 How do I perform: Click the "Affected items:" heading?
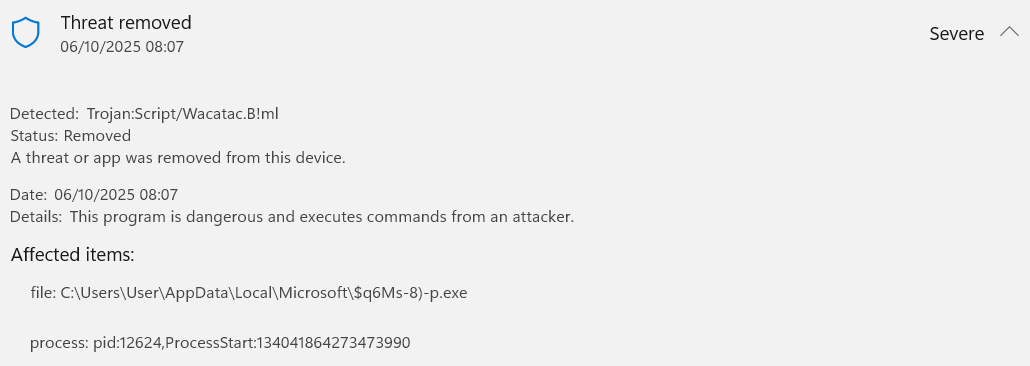(x=73, y=254)
